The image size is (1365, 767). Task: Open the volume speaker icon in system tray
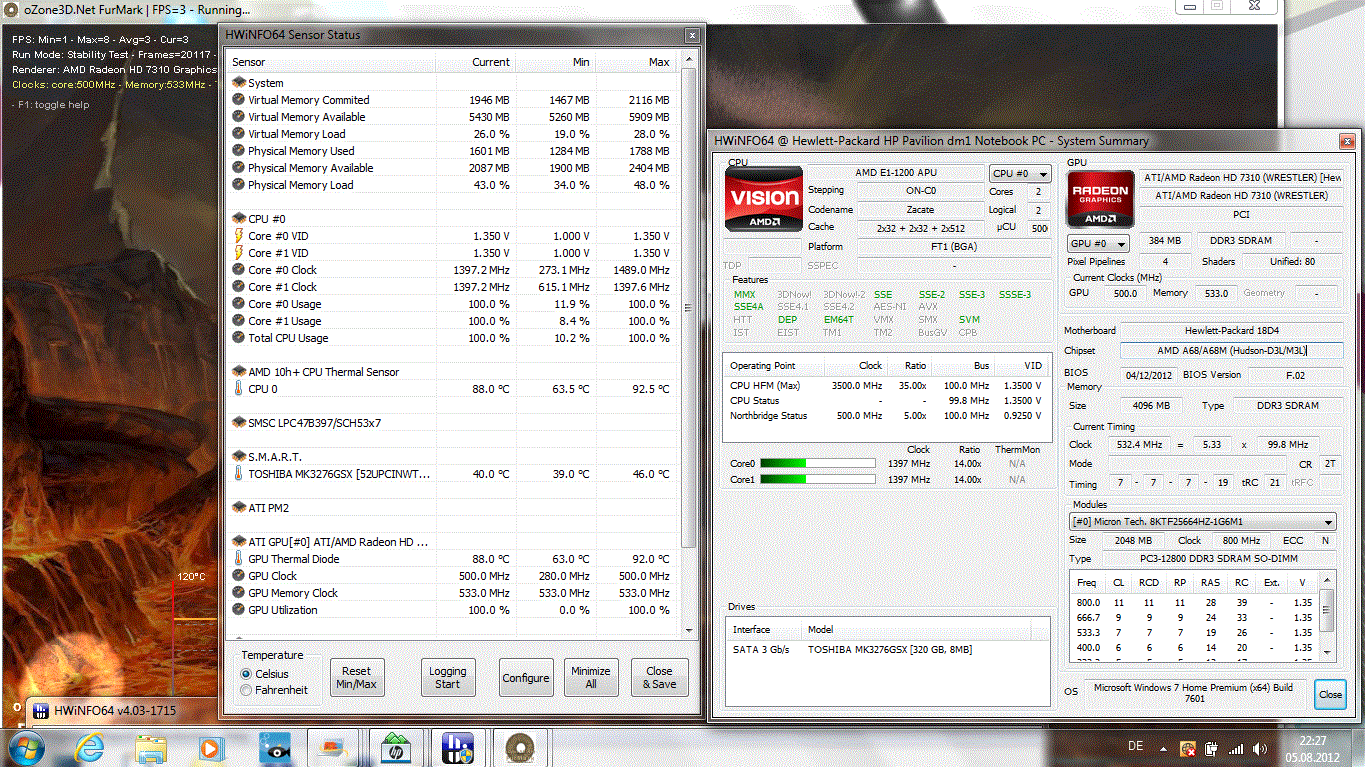pyautogui.click(x=1262, y=748)
